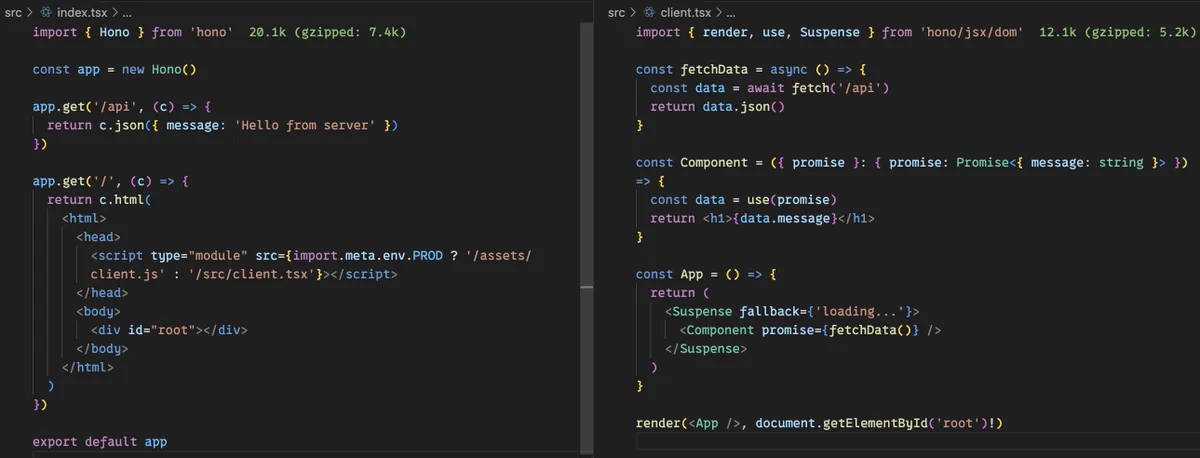Screen dimensions: 1200x458
Task: Click the 'const fetchData = async () => {' line
Action: click(x=751, y=69)
